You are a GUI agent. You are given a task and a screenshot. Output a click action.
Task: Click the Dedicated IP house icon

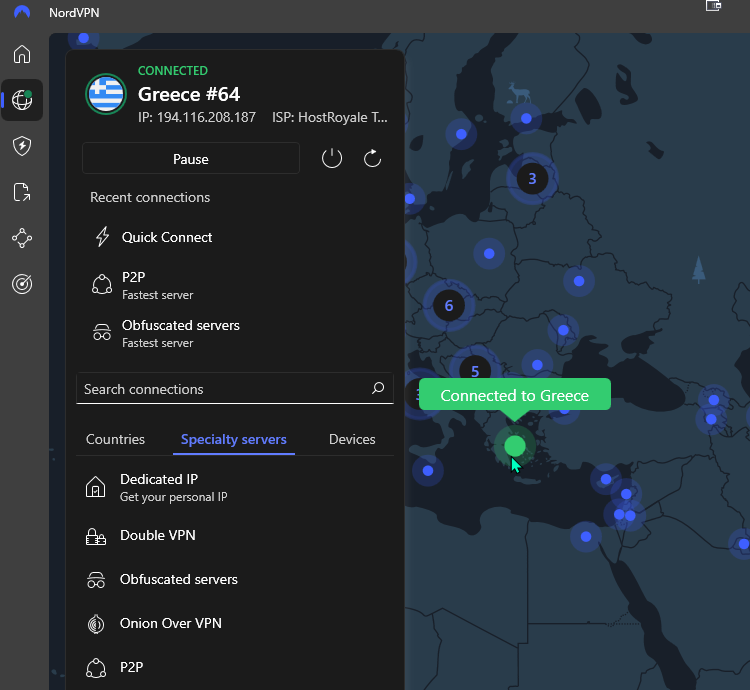coord(95,487)
